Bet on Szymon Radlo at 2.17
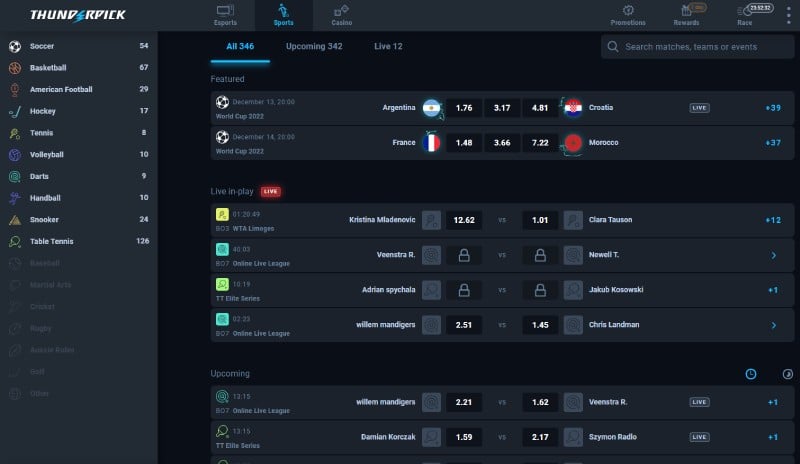 click(x=540, y=437)
